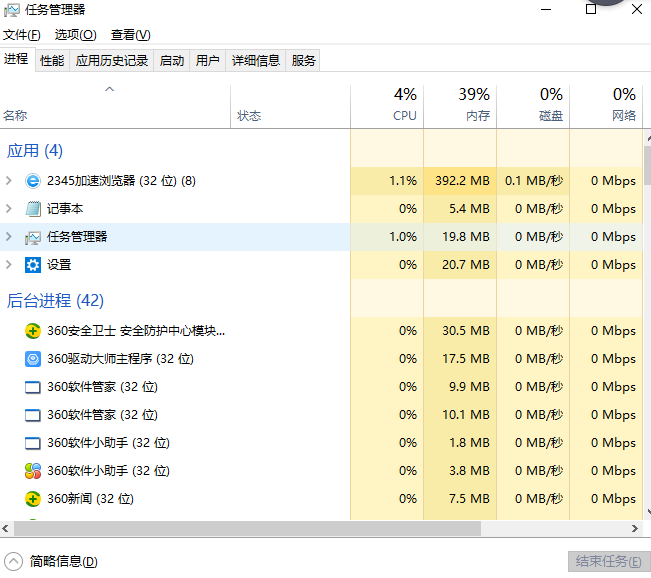651x578 pixels.
Task: Switch to the 详细信息 tab
Action: pyautogui.click(x=256, y=61)
